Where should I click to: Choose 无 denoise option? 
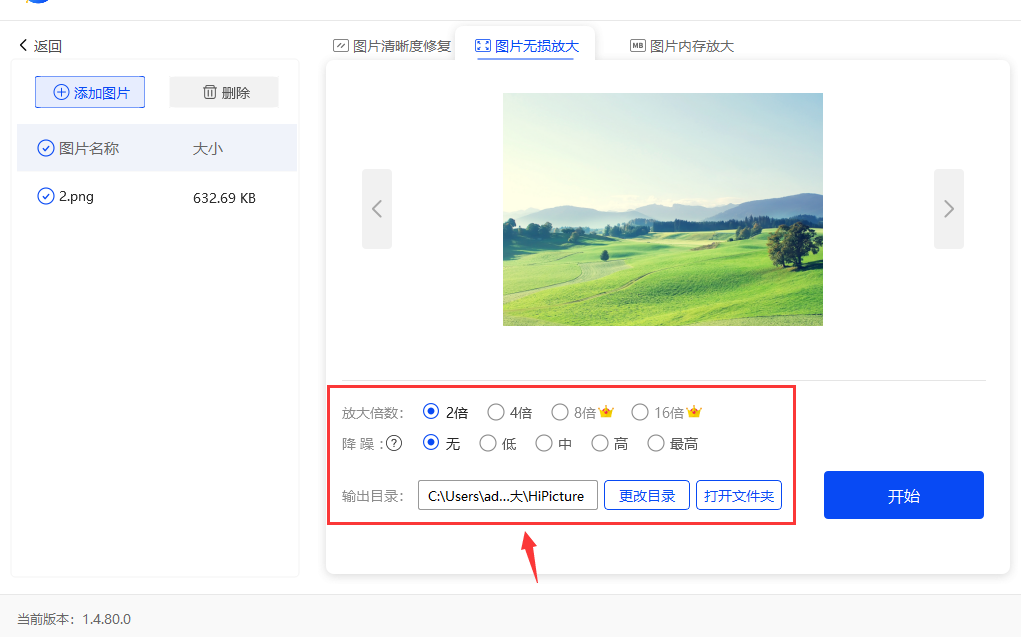tap(430, 443)
